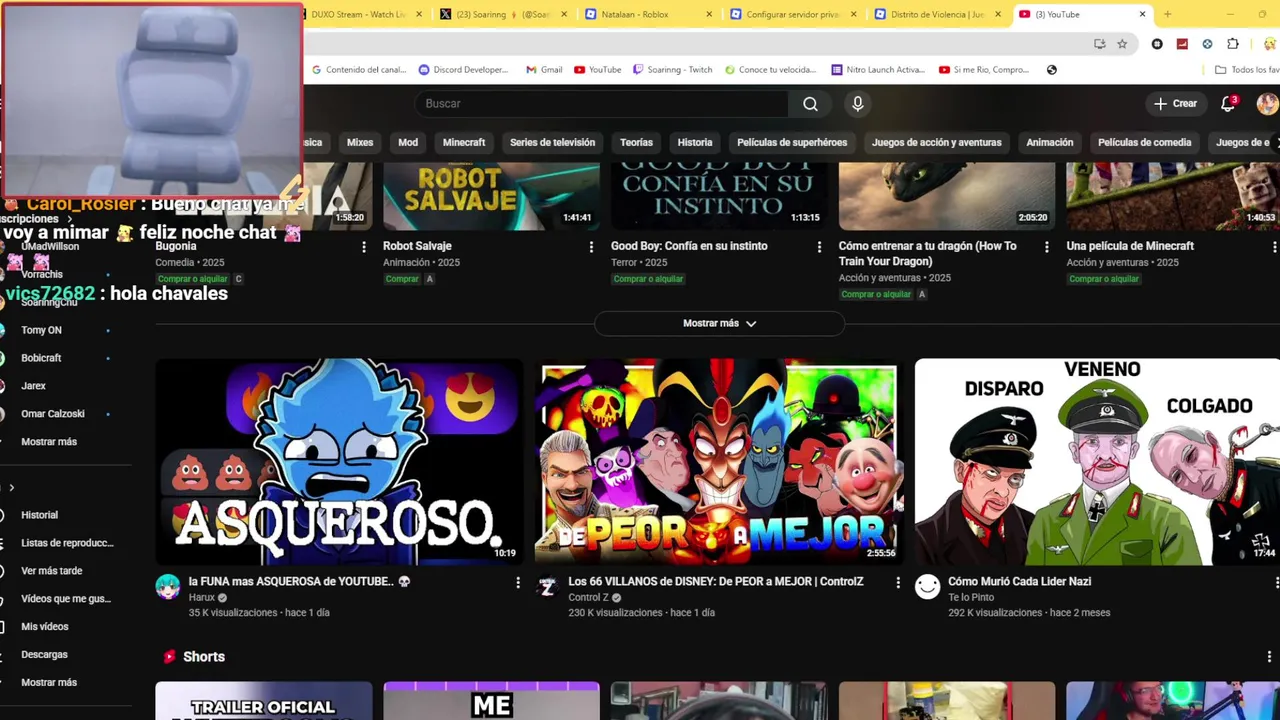Select the Teorías filter chip
1280x720 pixels.
636,142
